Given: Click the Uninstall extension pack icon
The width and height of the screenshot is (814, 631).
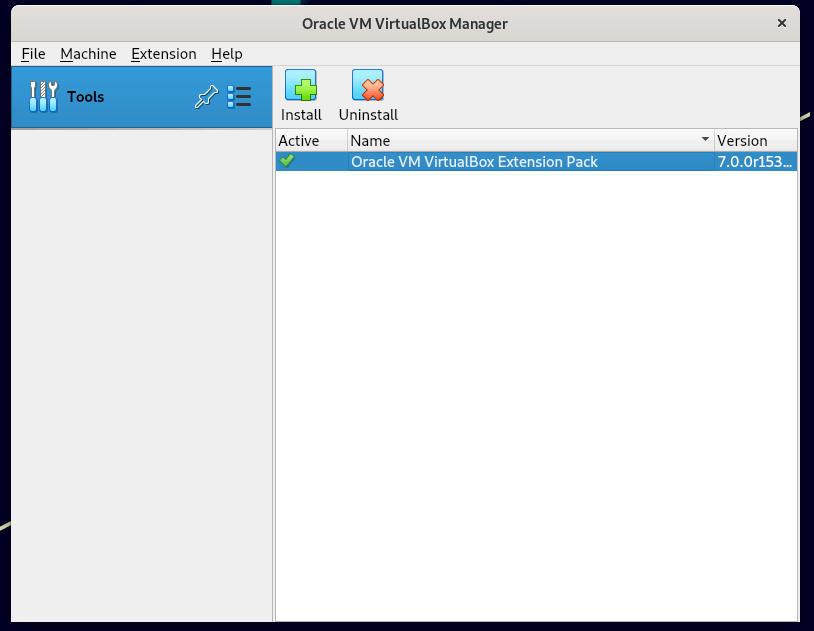Looking at the screenshot, I should tap(368, 86).
